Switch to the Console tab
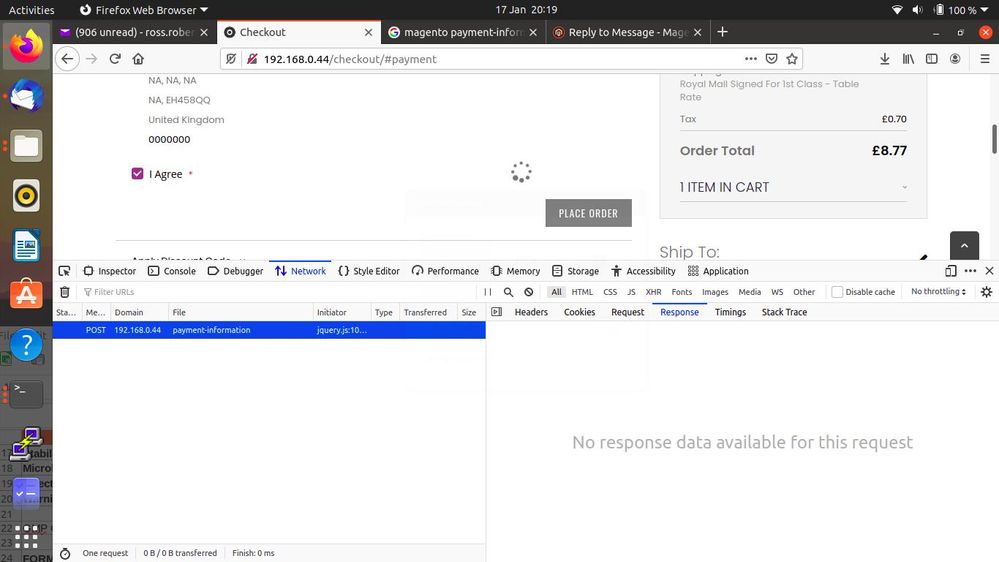 point(172,271)
